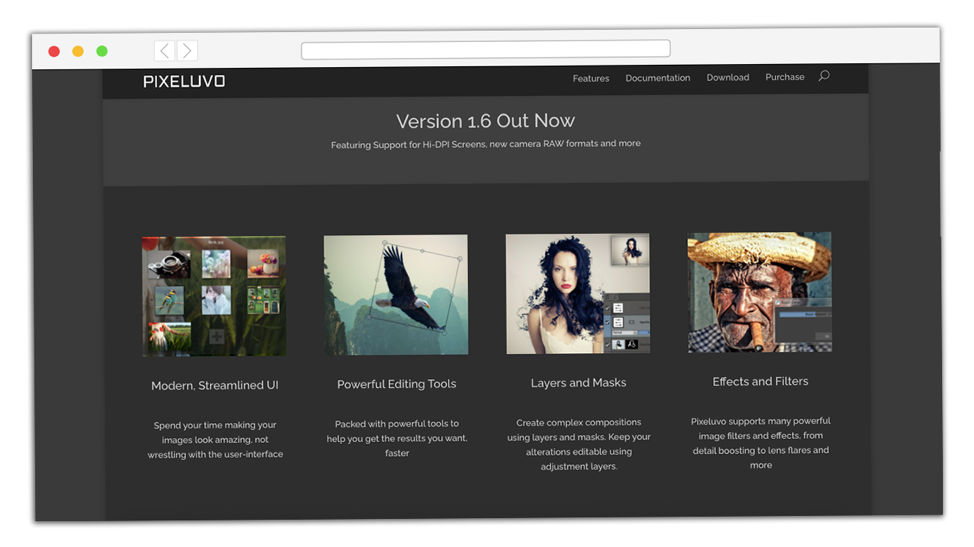Click the search magnifier icon in navigation
This screenshot has height=547, width=974.
[824, 76]
